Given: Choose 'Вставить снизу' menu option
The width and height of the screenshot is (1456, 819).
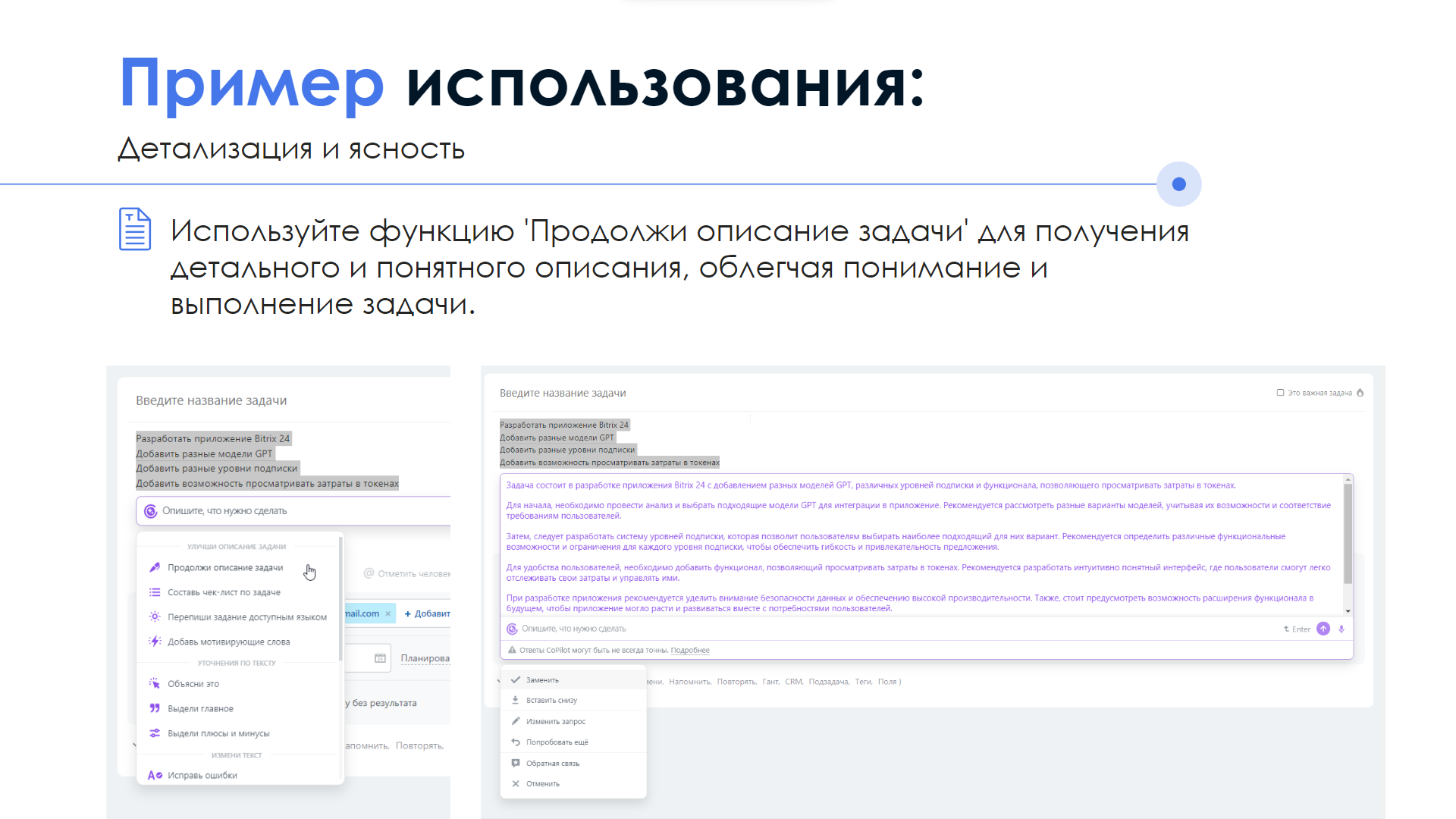Looking at the screenshot, I should click(x=551, y=701).
